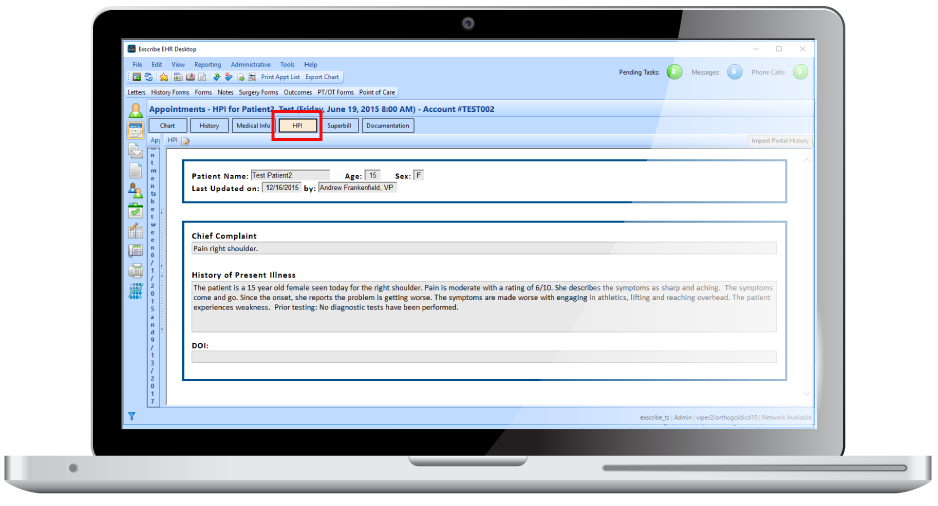Image resolution: width=938 pixels, height=506 pixels.
Task: Open the document page sidebar icon
Action: (136, 170)
